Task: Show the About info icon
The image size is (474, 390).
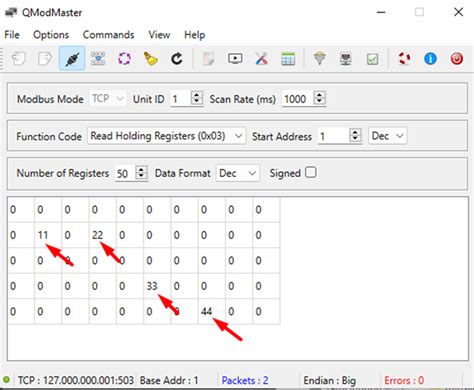Action: (x=430, y=59)
